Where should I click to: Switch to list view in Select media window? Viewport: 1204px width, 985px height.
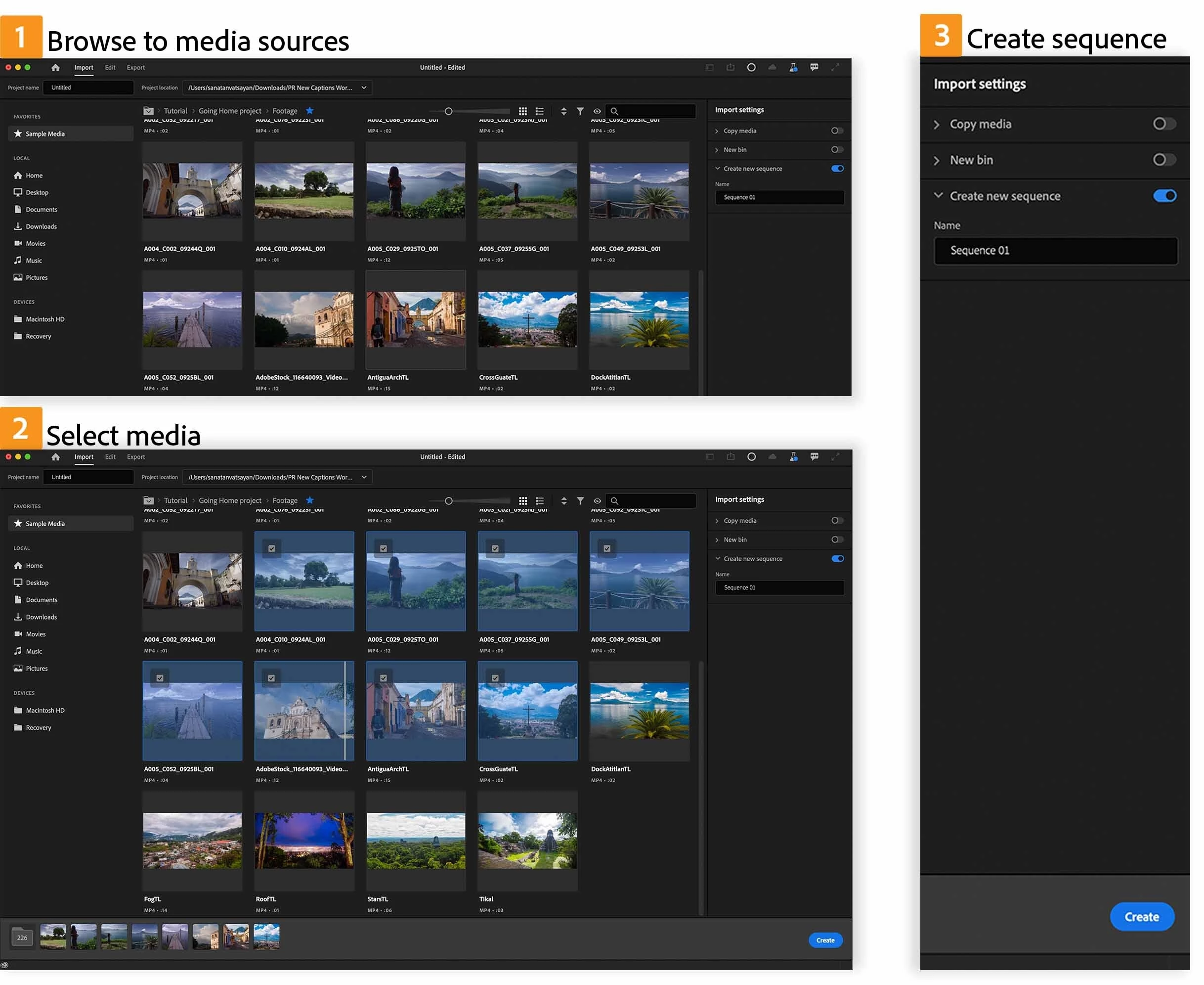coord(540,500)
